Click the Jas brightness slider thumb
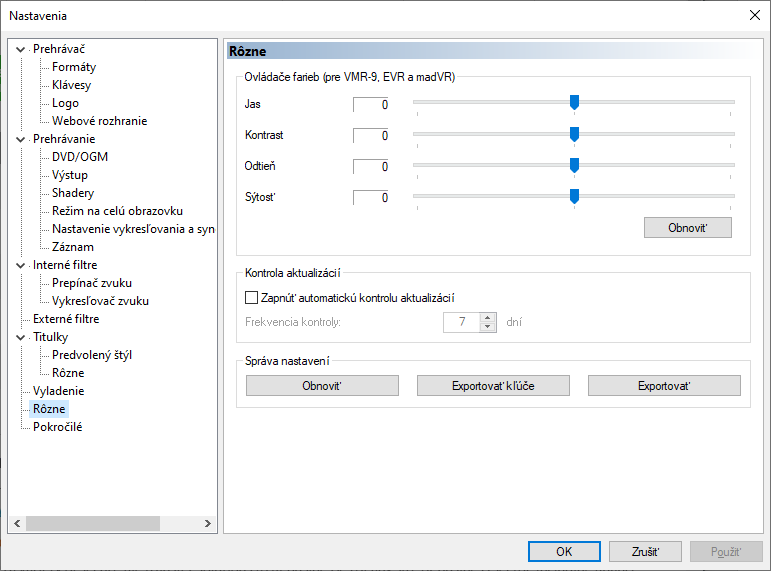This screenshot has width=771, height=571. pos(574,102)
